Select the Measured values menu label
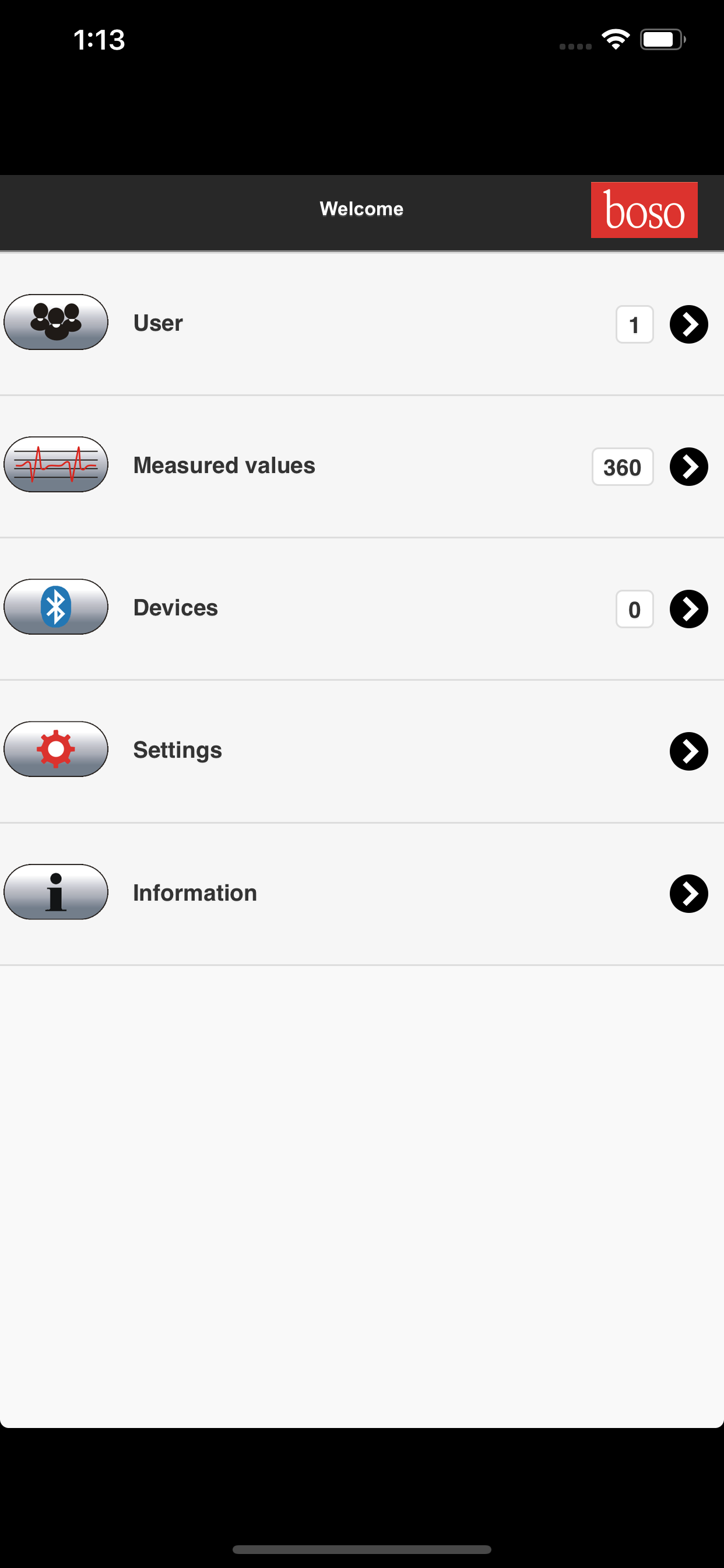Viewport: 724px width, 1568px height. (x=224, y=466)
